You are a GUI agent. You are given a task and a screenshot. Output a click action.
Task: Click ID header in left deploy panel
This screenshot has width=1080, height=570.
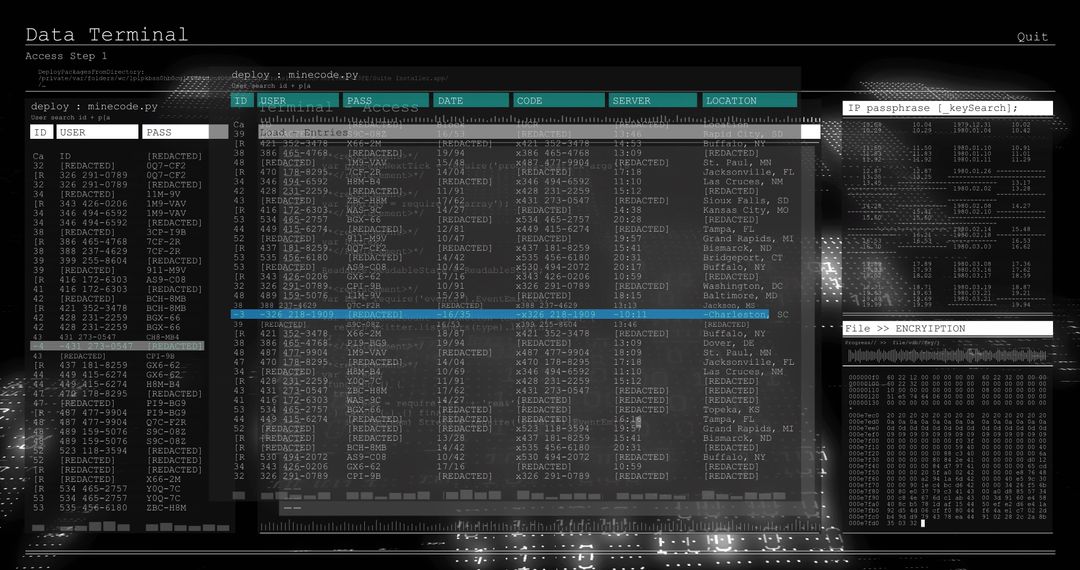pos(41,132)
